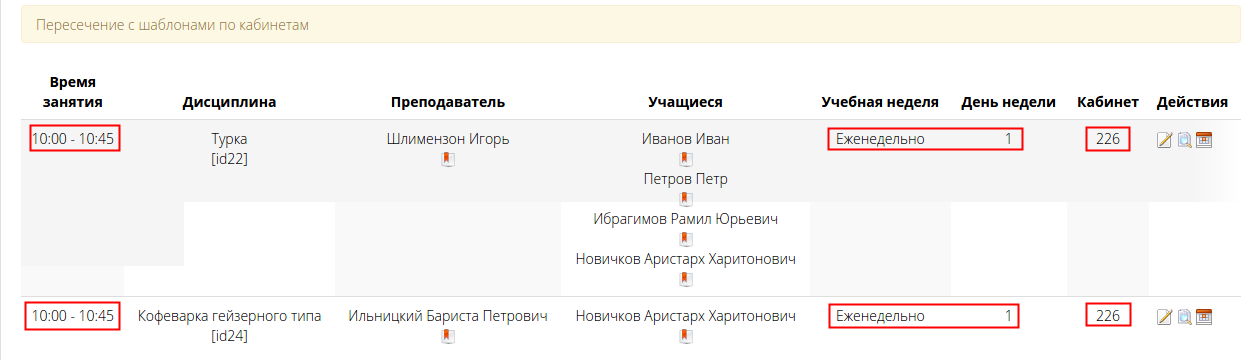This screenshot has width=1250, height=360.
Task: Click the Турка discipline name
Action: (230, 139)
